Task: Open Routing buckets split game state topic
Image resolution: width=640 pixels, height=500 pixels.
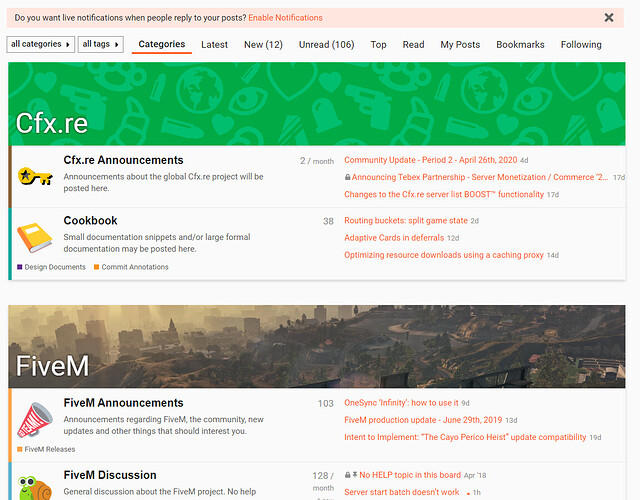Action: [406, 220]
